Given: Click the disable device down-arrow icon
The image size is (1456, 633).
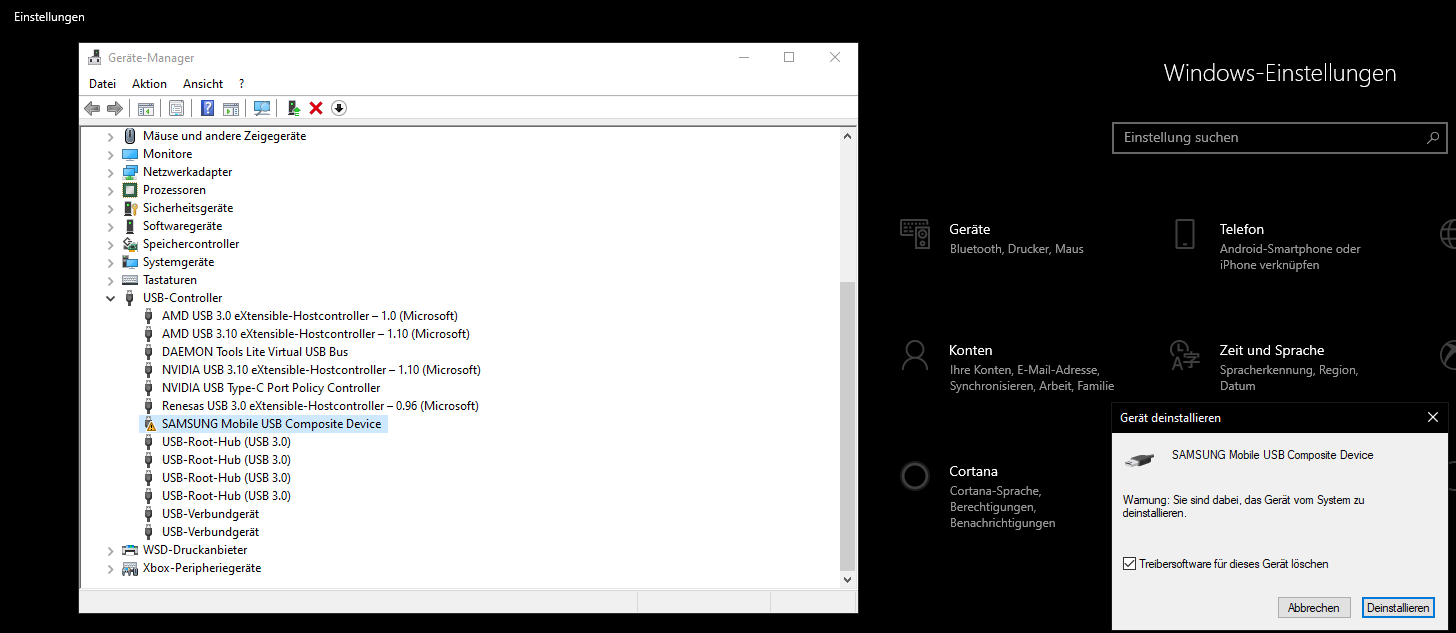Looking at the screenshot, I should tap(339, 108).
